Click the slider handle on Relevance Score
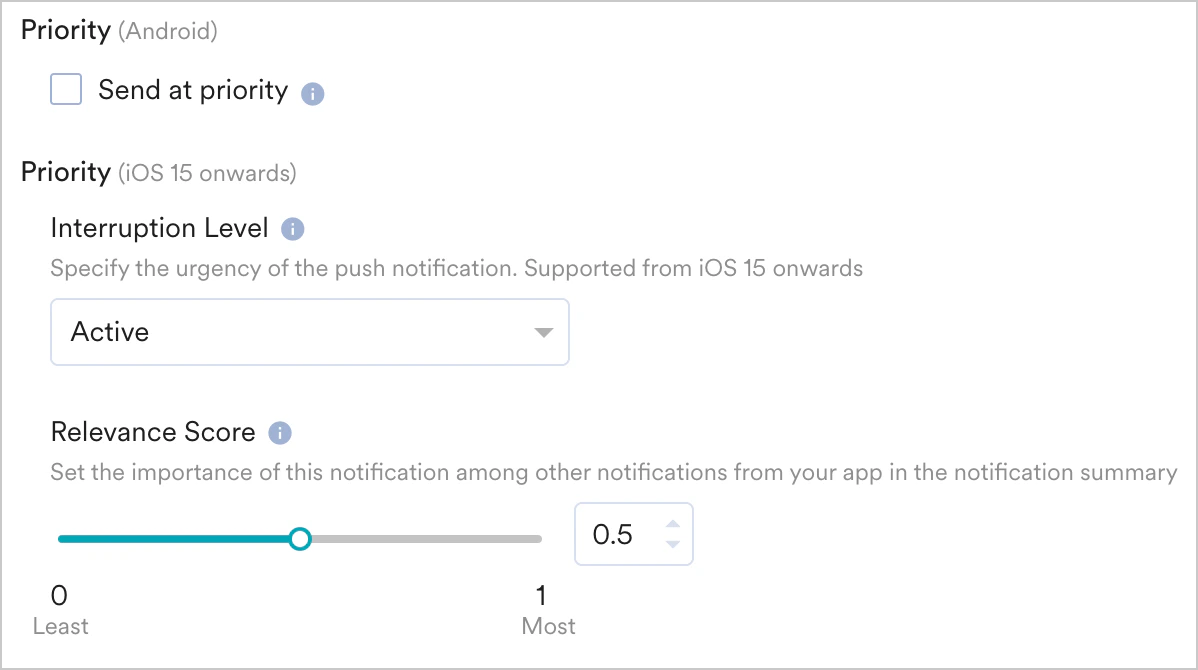 (301, 539)
